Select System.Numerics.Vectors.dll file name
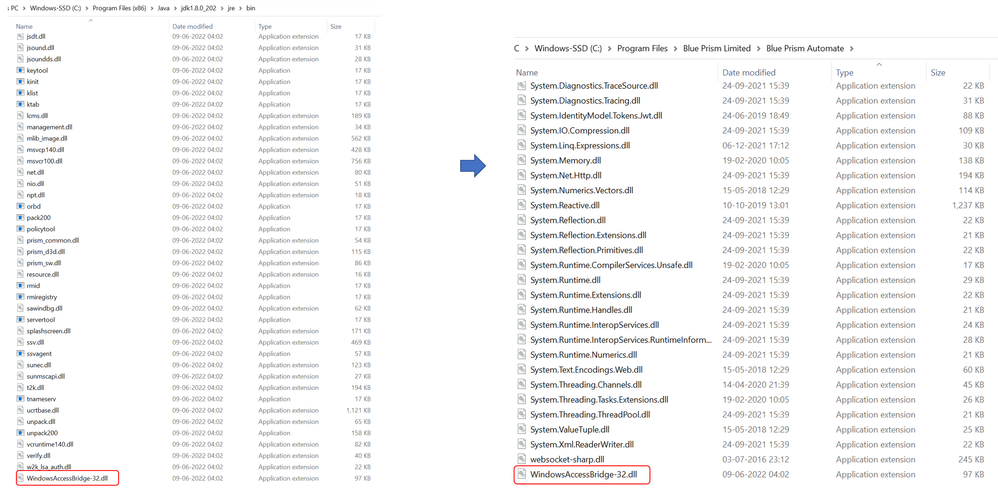 (x=582, y=190)
